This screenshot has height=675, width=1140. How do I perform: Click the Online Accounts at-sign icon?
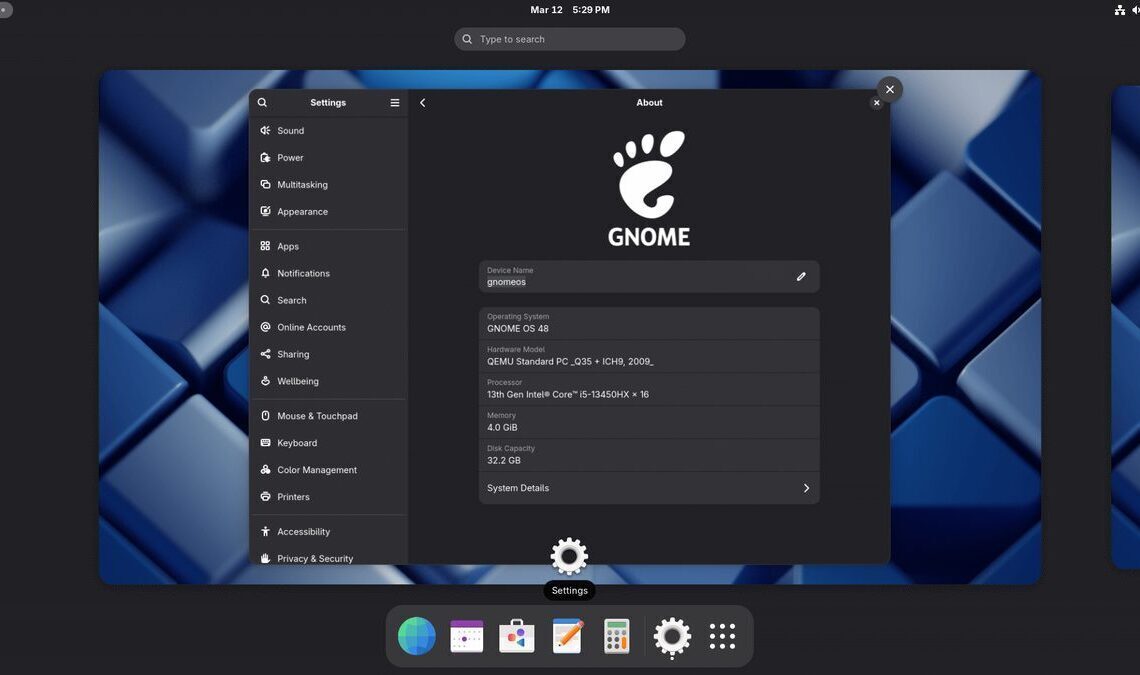[265, 327]
